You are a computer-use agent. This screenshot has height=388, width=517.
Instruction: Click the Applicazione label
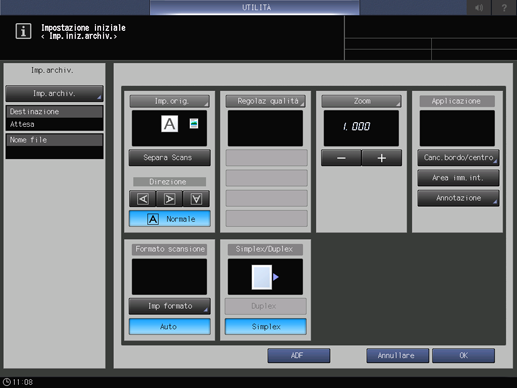457,101
